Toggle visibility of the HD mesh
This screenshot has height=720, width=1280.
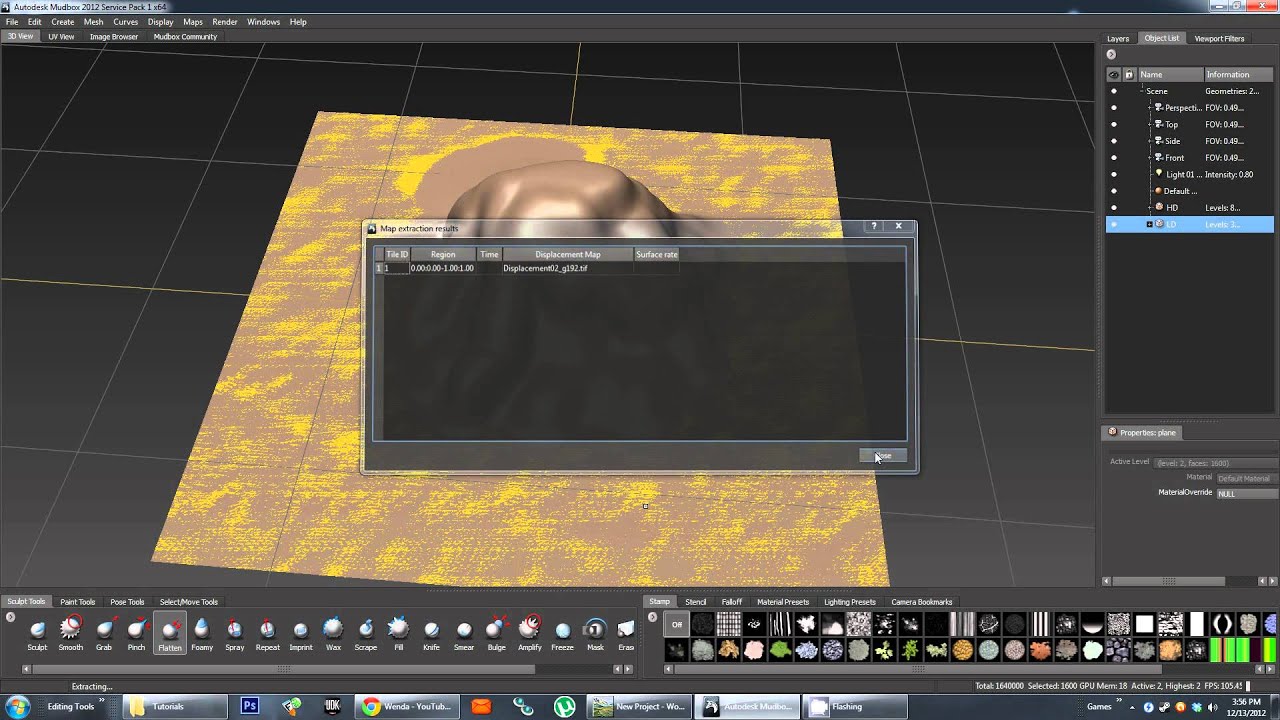tap(1114, 207)
